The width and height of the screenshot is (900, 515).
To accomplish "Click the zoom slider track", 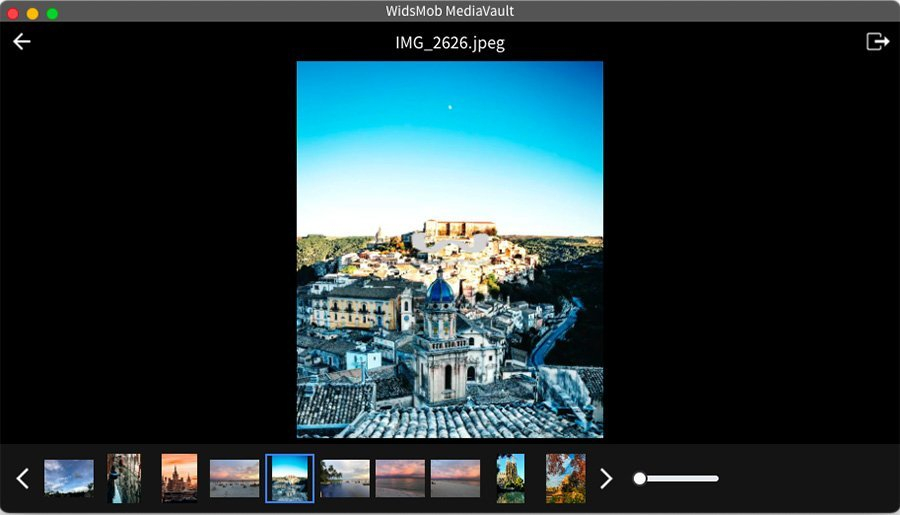I will (x=677, y=478).
